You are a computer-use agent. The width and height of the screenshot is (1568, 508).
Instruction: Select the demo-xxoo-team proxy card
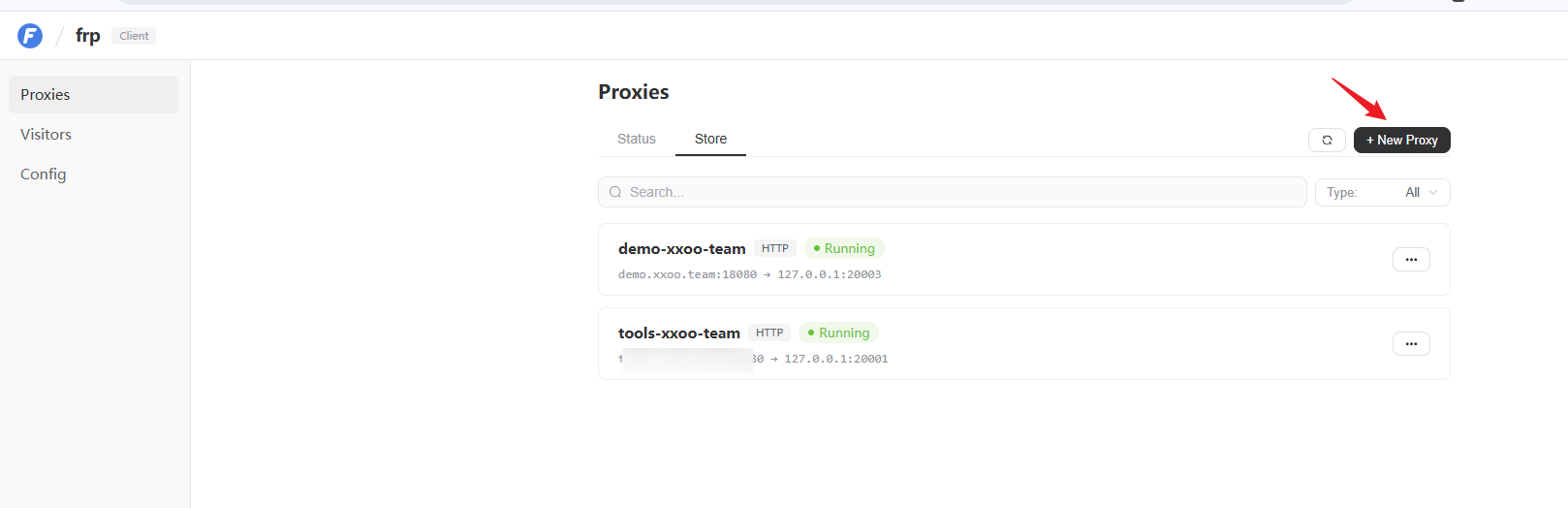[1024, 259]
